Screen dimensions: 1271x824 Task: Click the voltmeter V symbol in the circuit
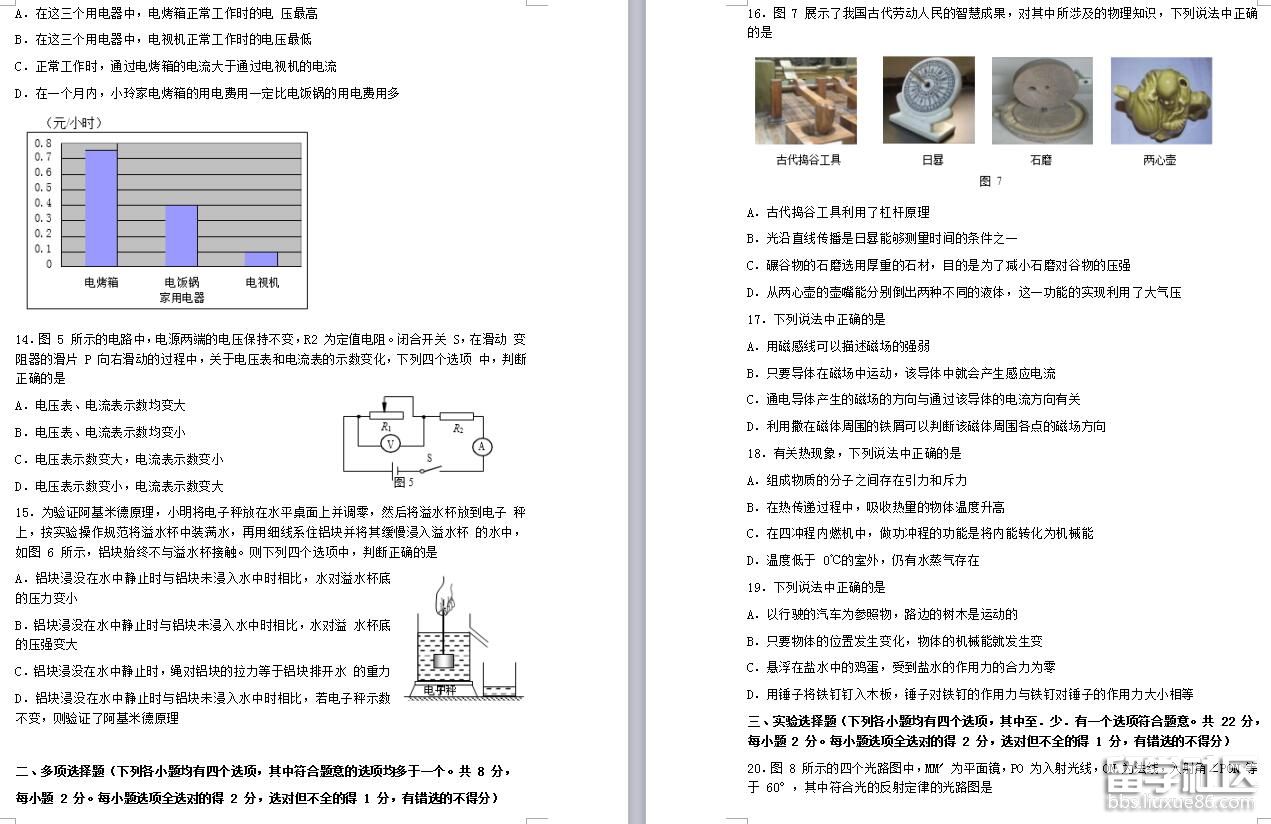tap(391, 443)
